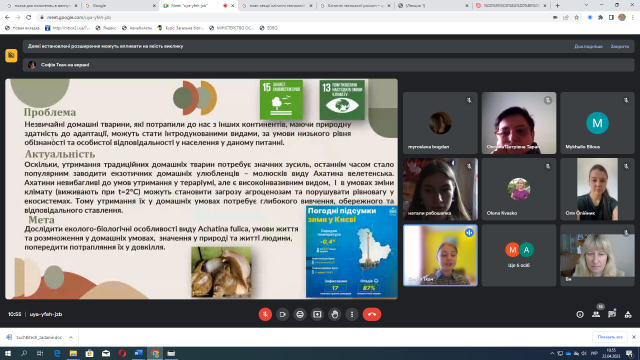
Task: Click the learn more link in notice
Action: 588,46
